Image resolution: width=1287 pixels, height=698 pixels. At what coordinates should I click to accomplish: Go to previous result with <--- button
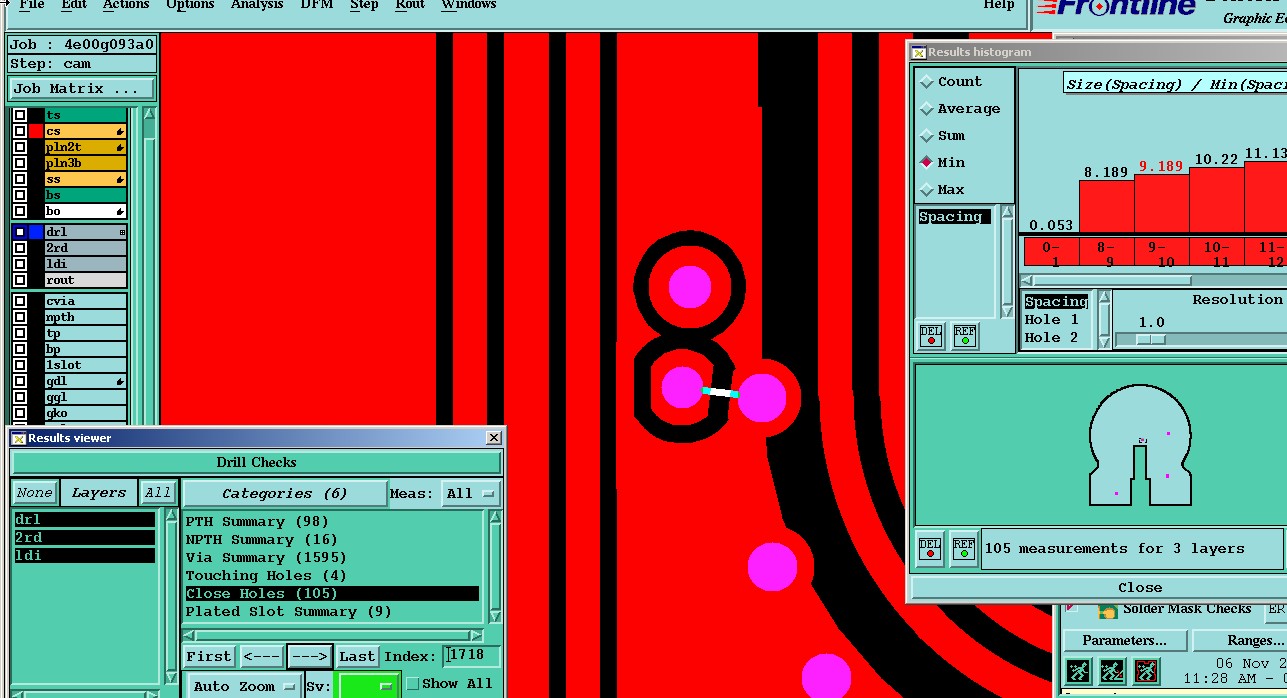pos(262,656)
